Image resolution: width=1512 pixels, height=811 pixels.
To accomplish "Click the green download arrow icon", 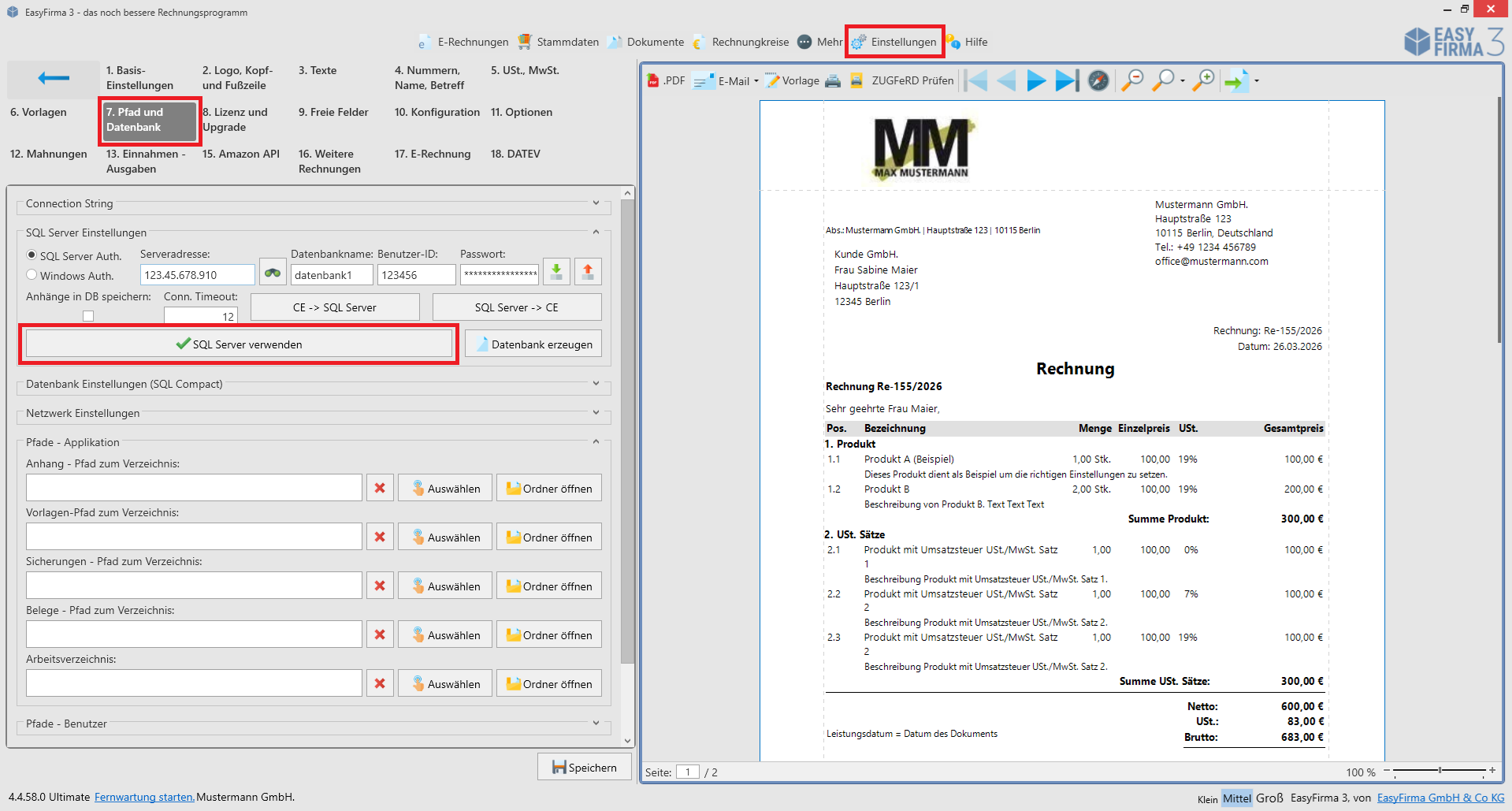I will [556, 272].
